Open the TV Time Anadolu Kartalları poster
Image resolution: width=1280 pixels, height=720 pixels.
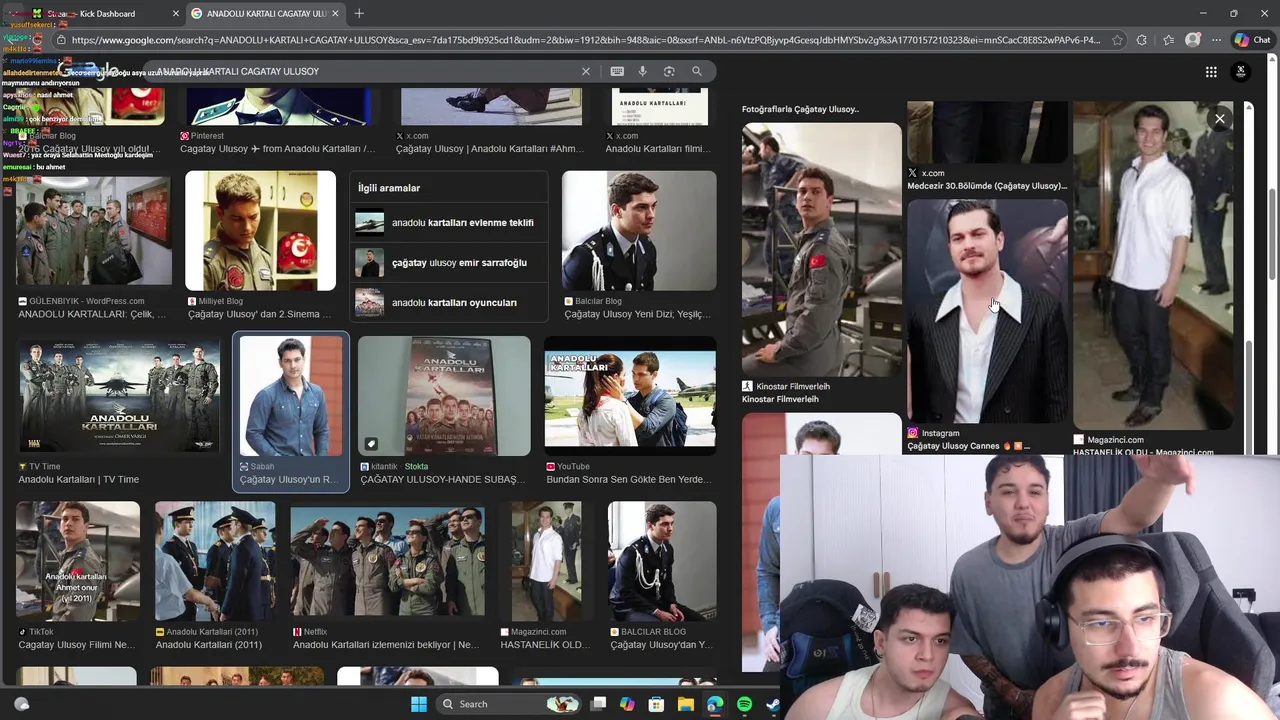[118, 396]
